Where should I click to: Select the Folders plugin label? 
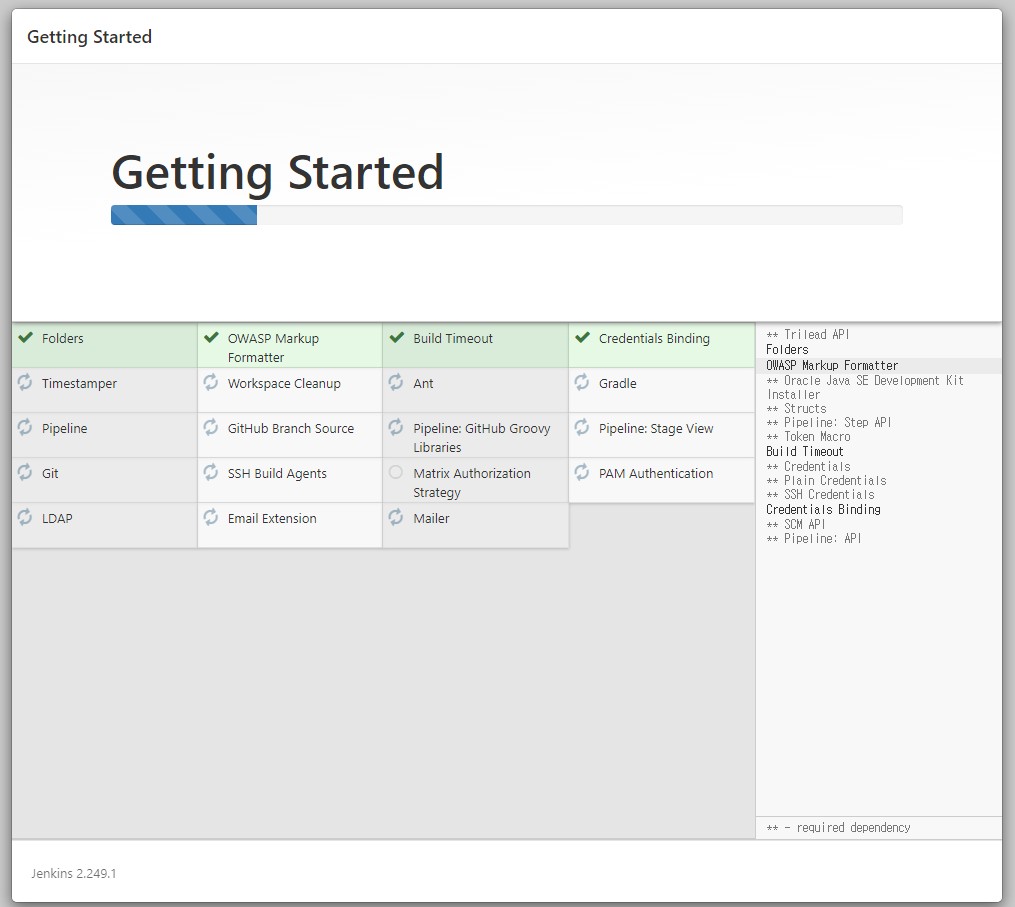(x=63, y=339)
